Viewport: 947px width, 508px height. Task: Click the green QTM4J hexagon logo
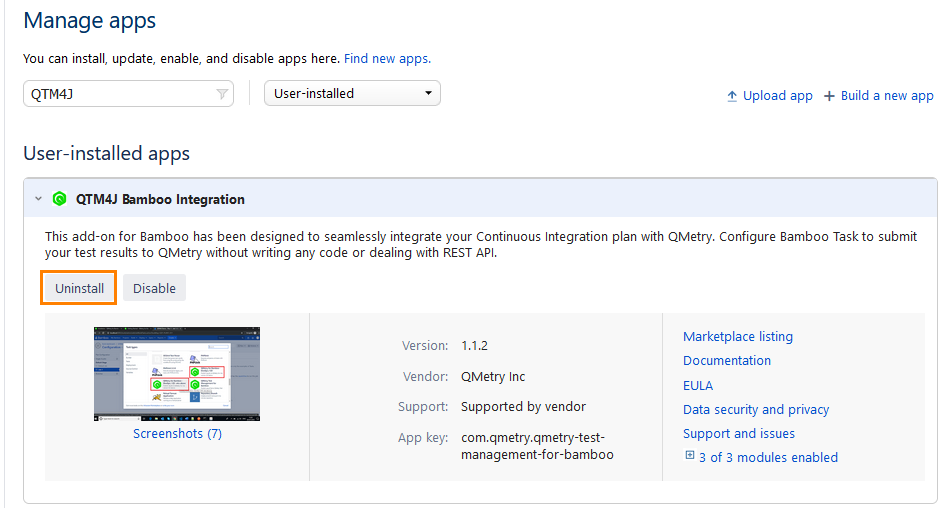(60, 199)
